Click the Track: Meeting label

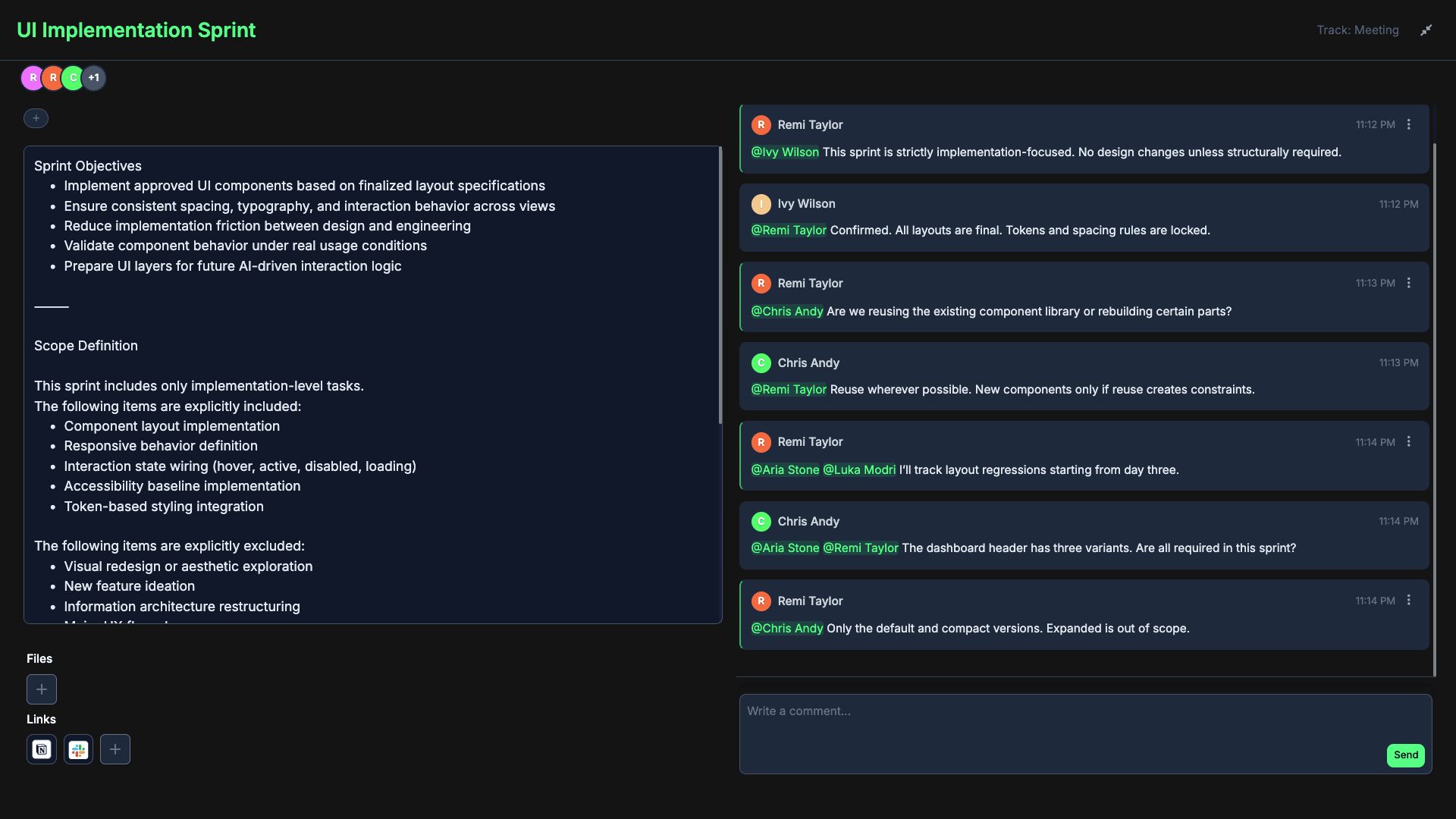click(1357, 30)
